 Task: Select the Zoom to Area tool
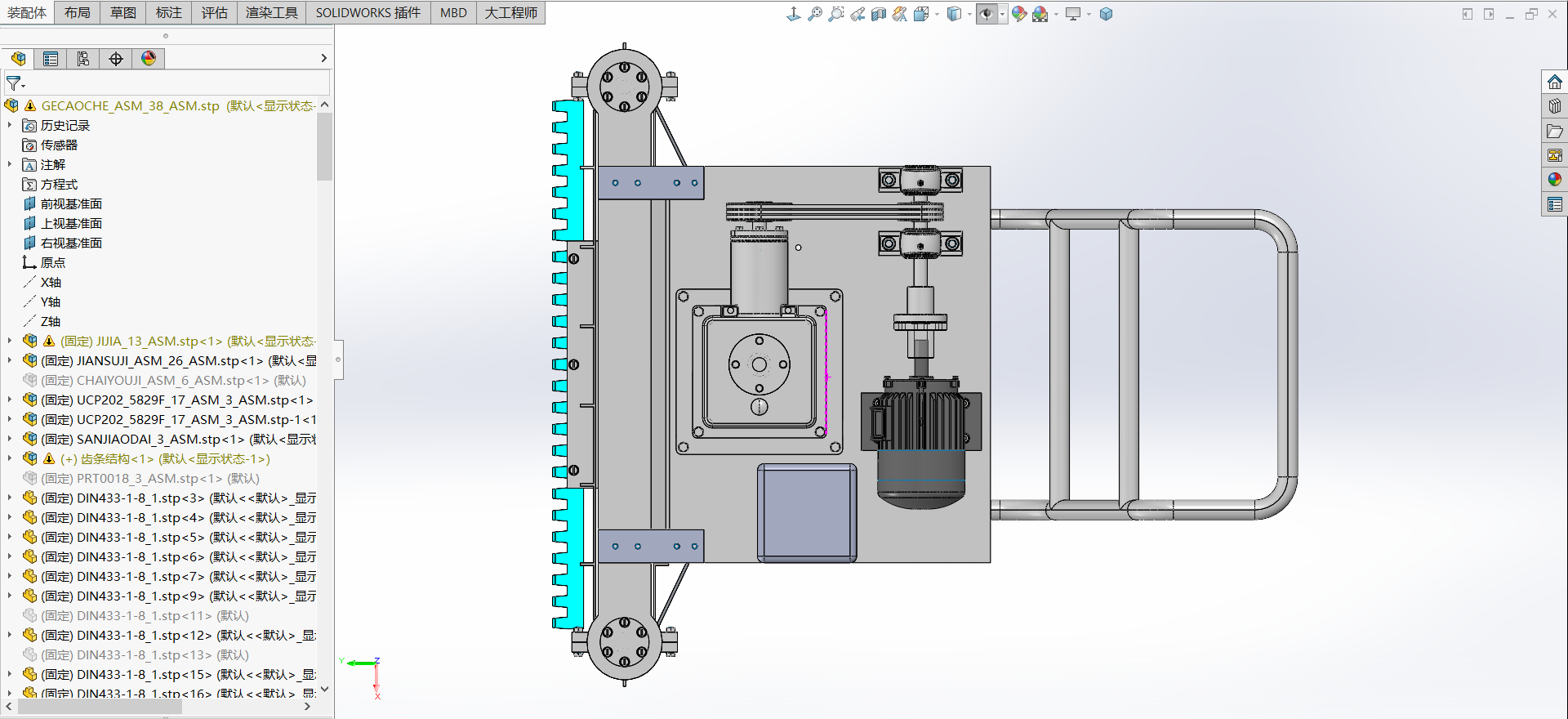click(836, 14)
